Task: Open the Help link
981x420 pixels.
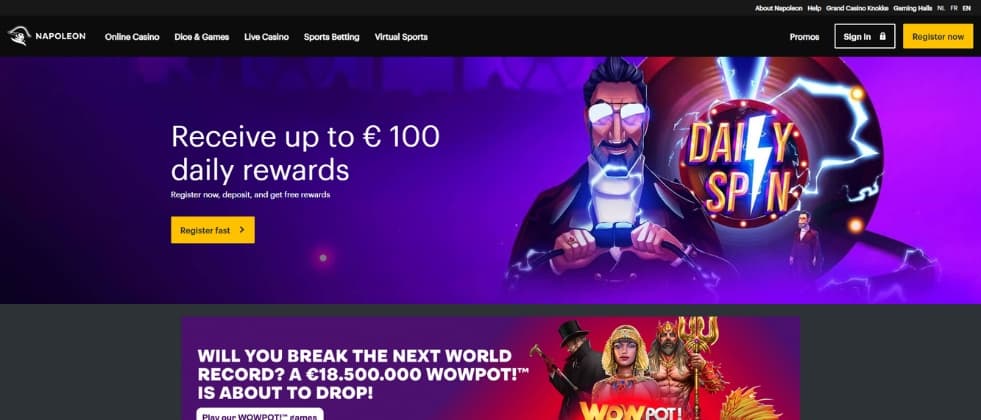Action: click(814, 8)
